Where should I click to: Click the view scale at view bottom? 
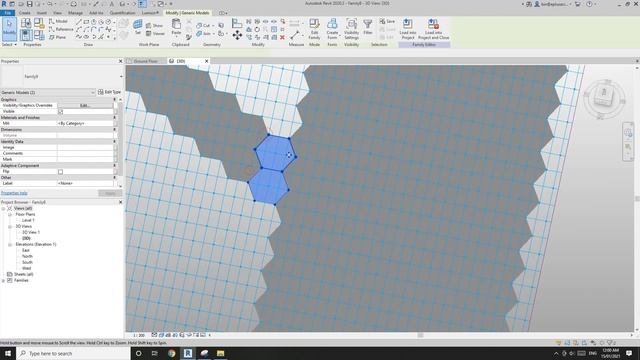tap(139, 335)
